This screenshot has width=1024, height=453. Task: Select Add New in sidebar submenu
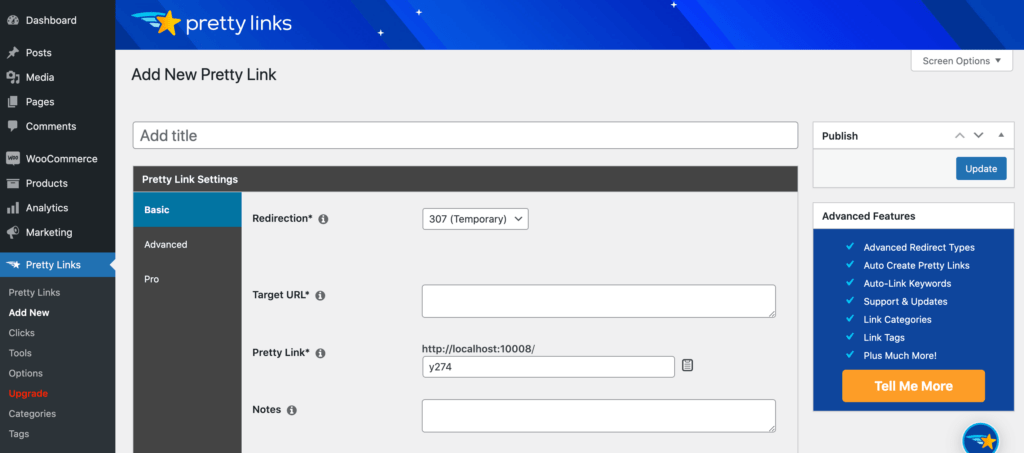(29, 313)
